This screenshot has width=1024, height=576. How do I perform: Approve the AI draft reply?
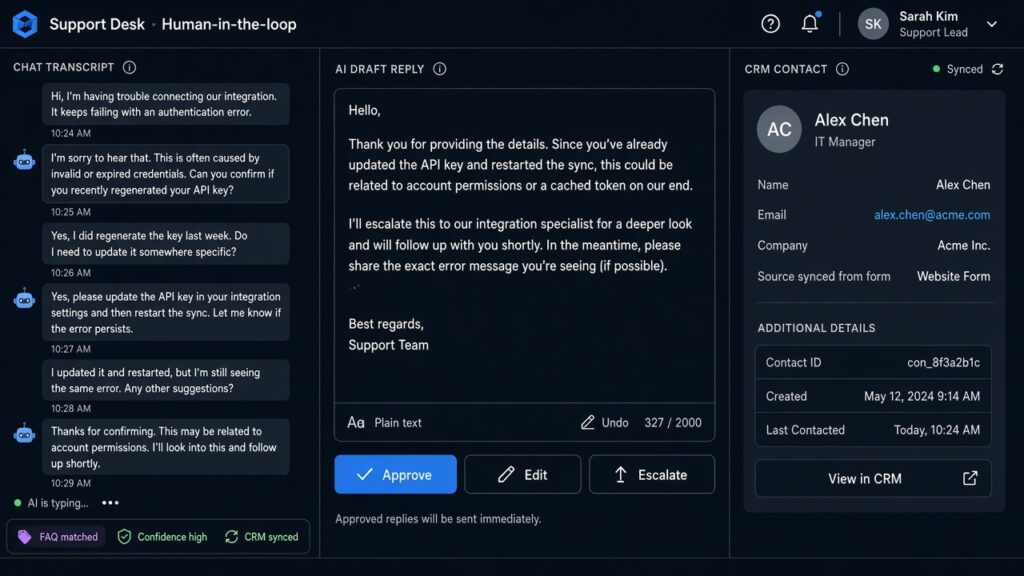pyautogui.click(x=395, y=475)
